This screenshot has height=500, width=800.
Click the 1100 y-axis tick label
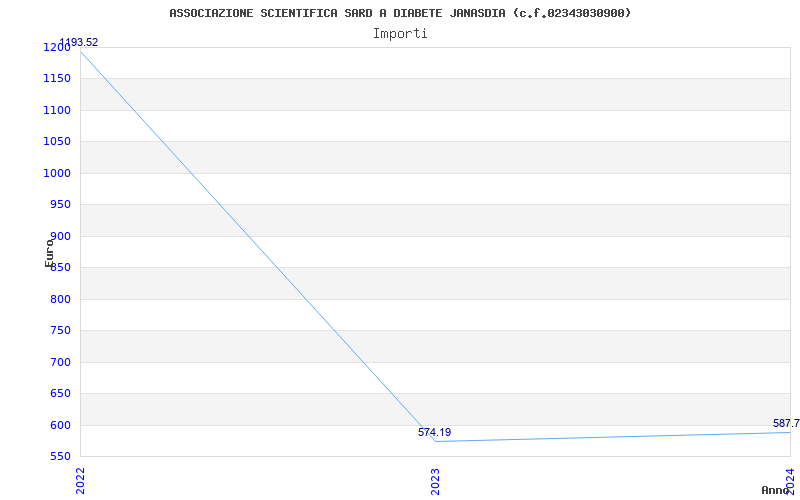pyautogui.click(x=57, y=110)
